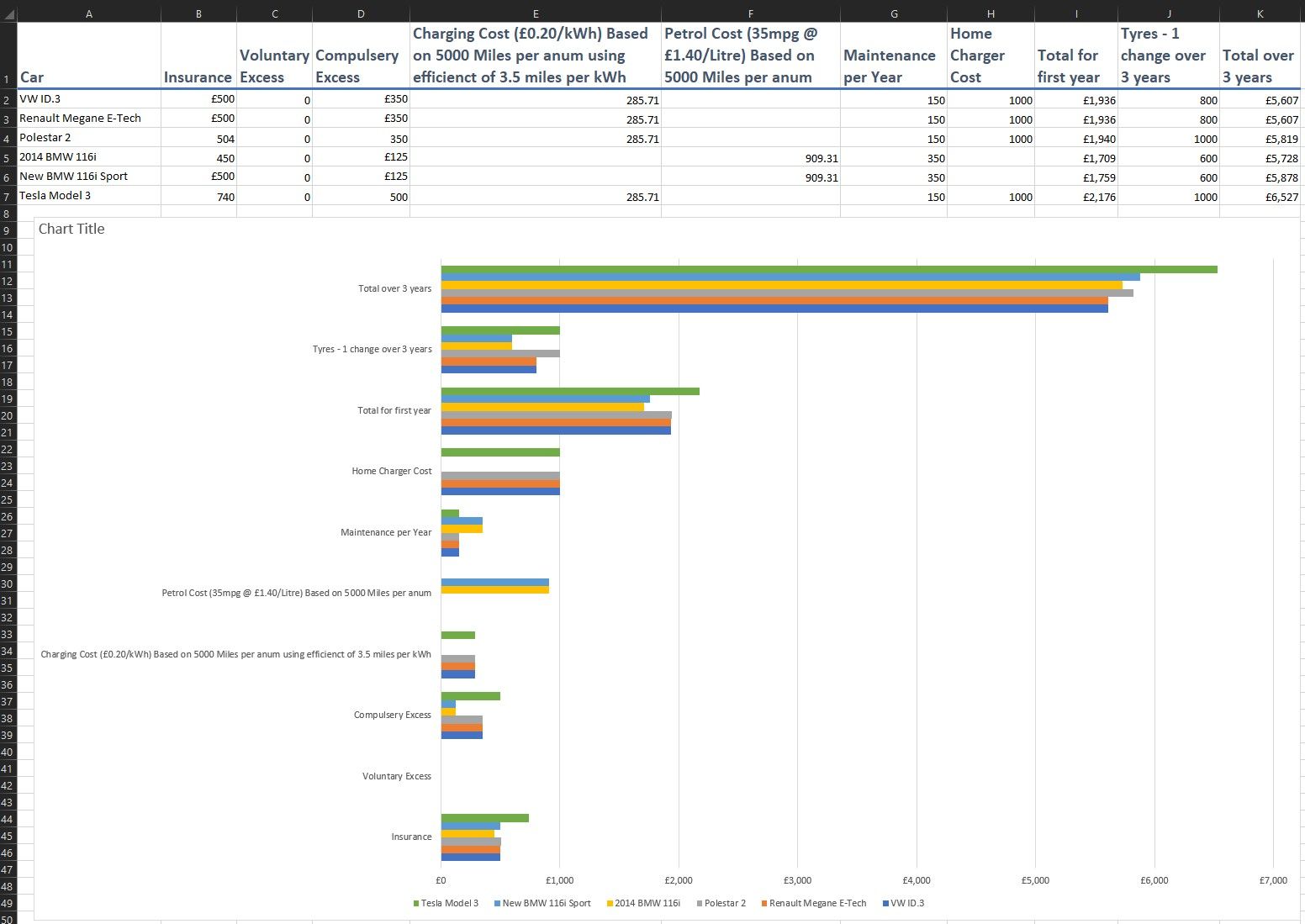1305x924 pixels.
Task: Select the Polestar 2 tyres value 1000
Action: click(x=1167, y=139)
